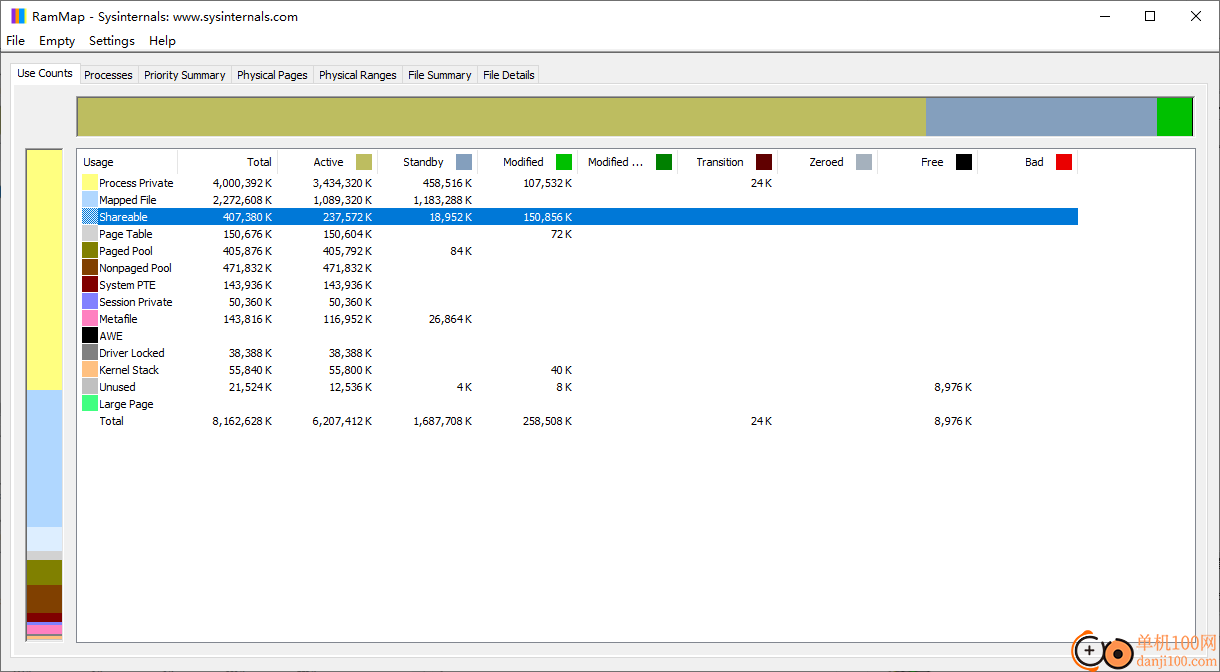Viewport: 1220px width, 672px height.
Task: Click the Active column color swatch
Action: click(x=364, y=162)
